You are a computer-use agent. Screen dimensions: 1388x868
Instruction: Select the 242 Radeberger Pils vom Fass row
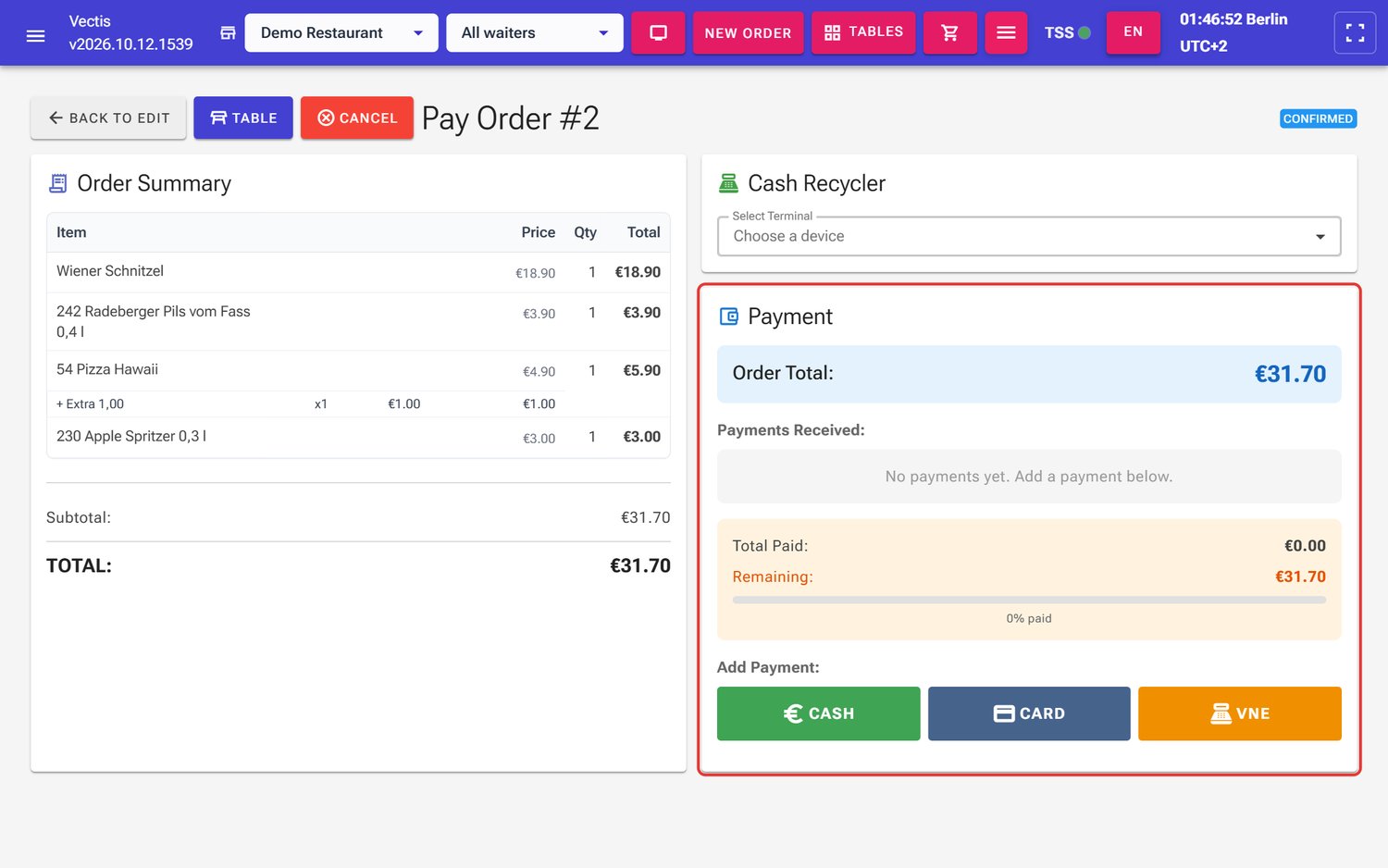pos(358,321)
